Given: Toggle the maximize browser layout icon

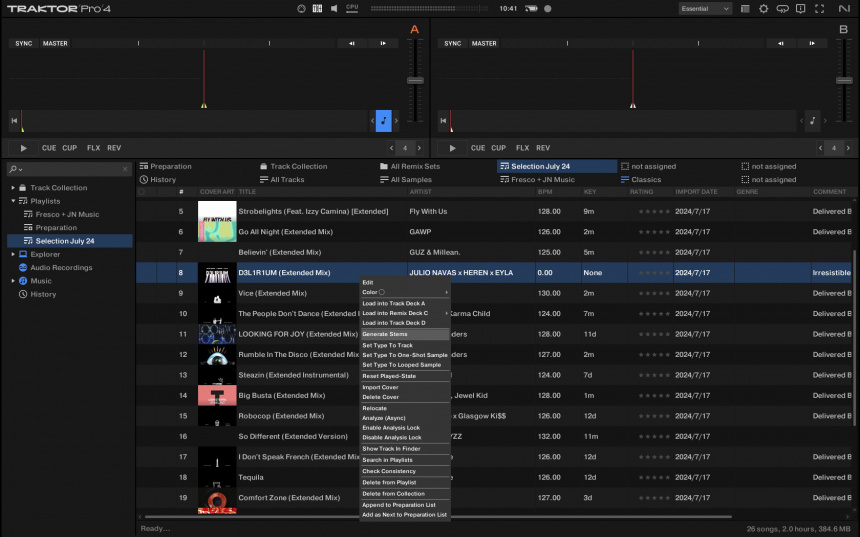Looking at the screenshot, I should point(745,9).
